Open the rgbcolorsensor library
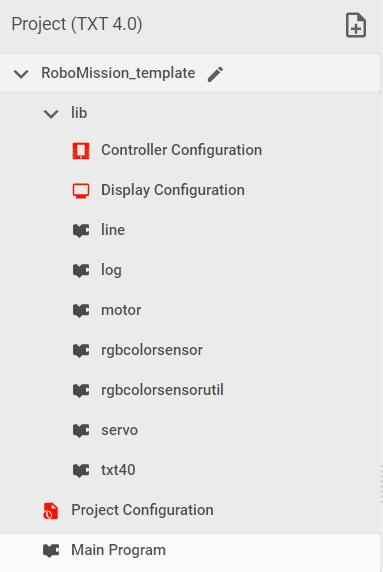 152,351
